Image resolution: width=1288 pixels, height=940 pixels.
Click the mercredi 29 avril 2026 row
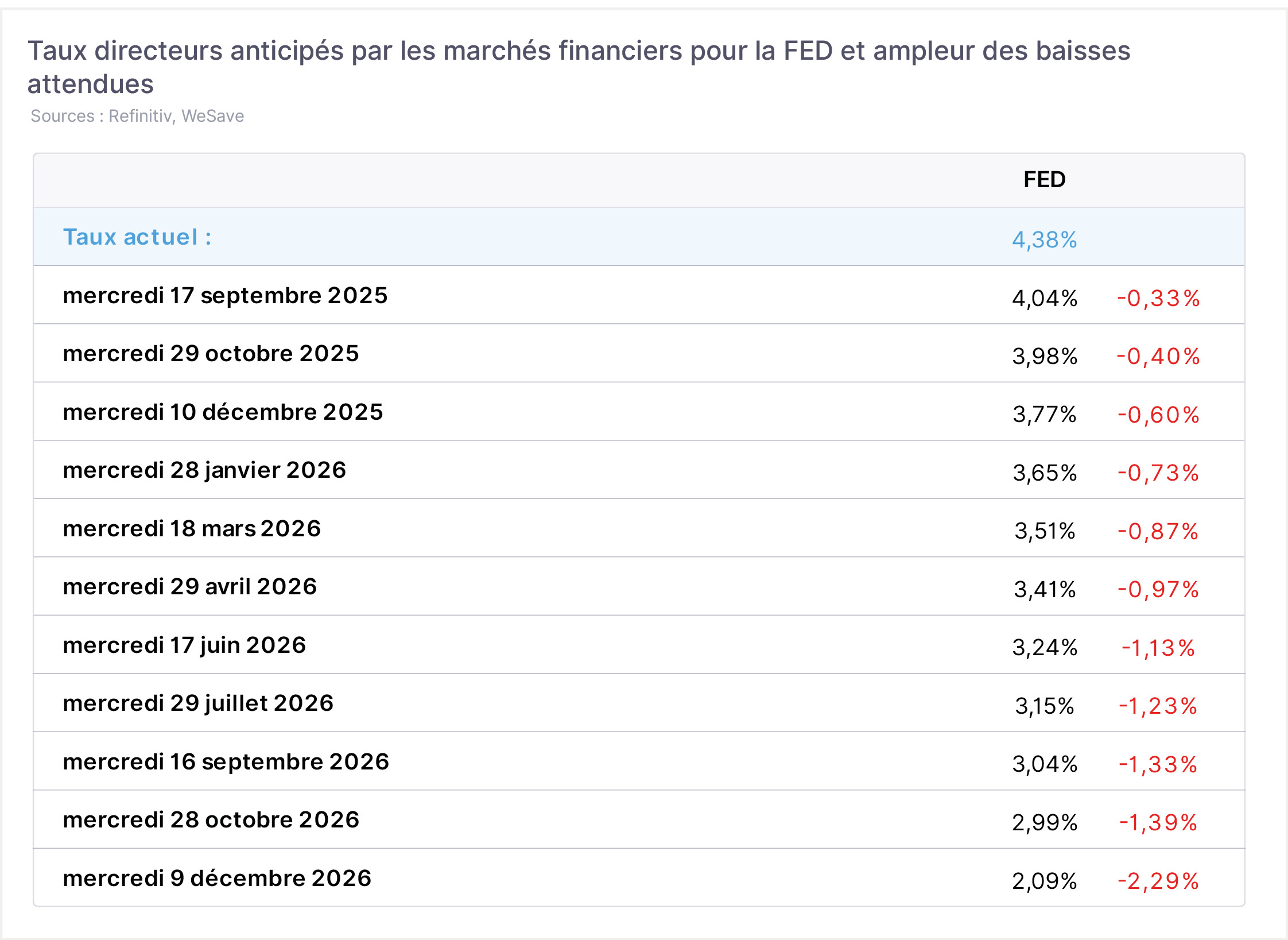(x=639, y=586)
